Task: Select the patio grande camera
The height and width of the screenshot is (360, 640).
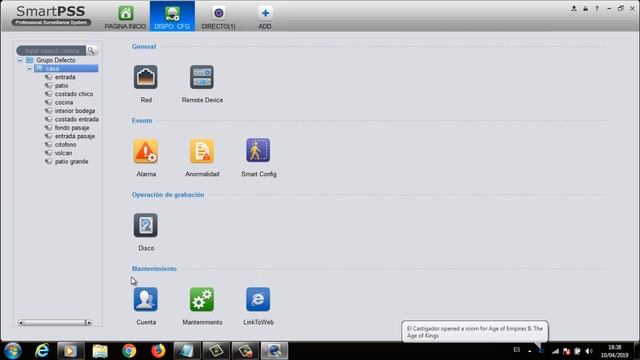Action: click(71, 162)
